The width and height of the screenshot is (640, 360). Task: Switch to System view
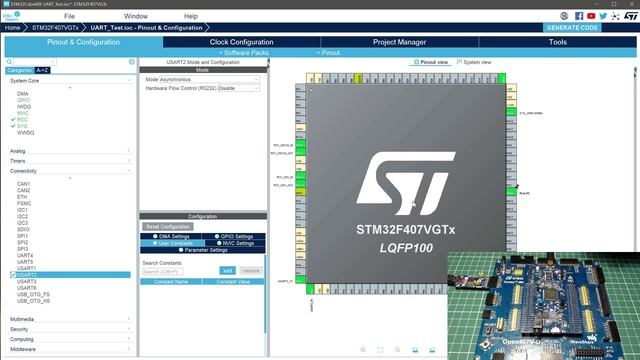474,62
